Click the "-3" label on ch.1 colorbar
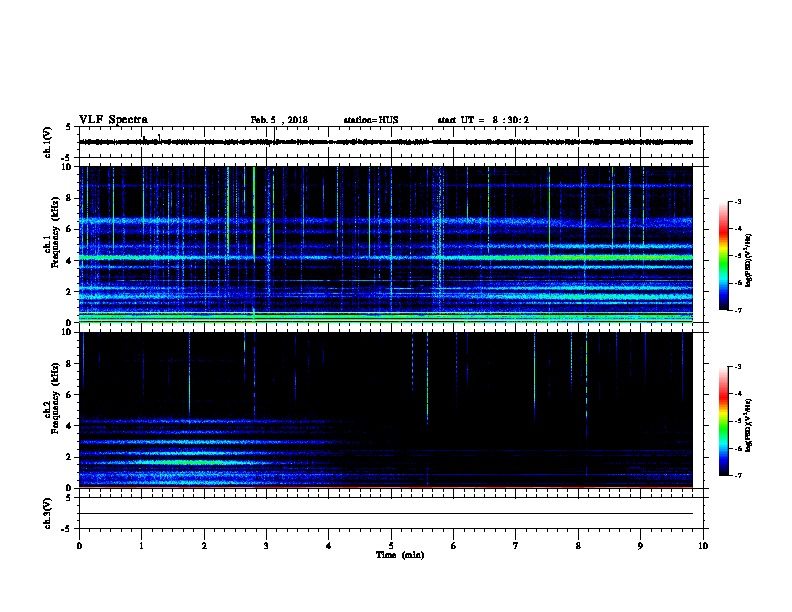 [738, 201]
